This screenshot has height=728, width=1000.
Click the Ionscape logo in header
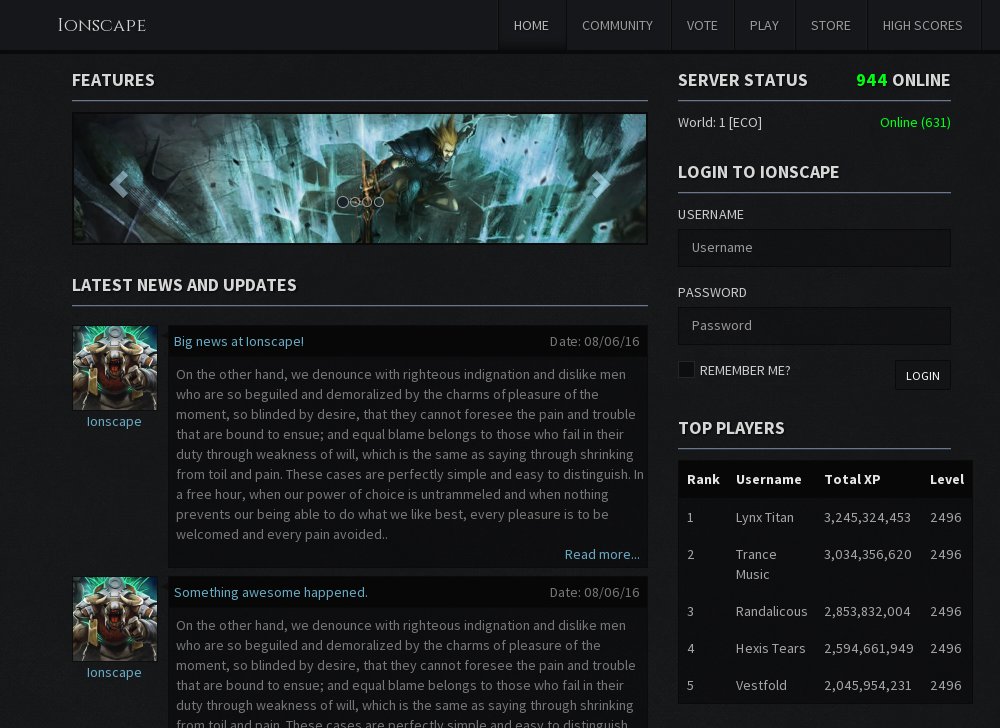point(102,25)
